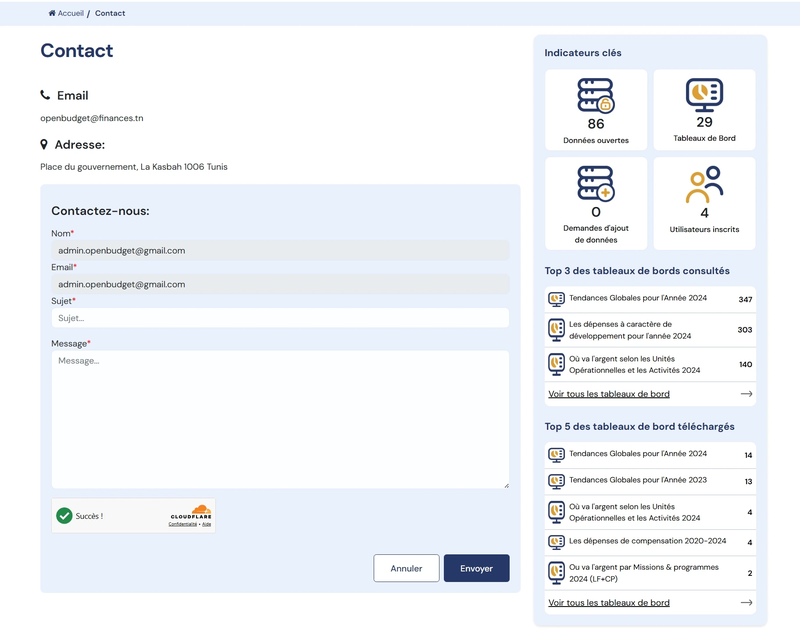Select Contact breadcrumb item
Viewport: 800px width, 639px height.
[x=110, y=13]
